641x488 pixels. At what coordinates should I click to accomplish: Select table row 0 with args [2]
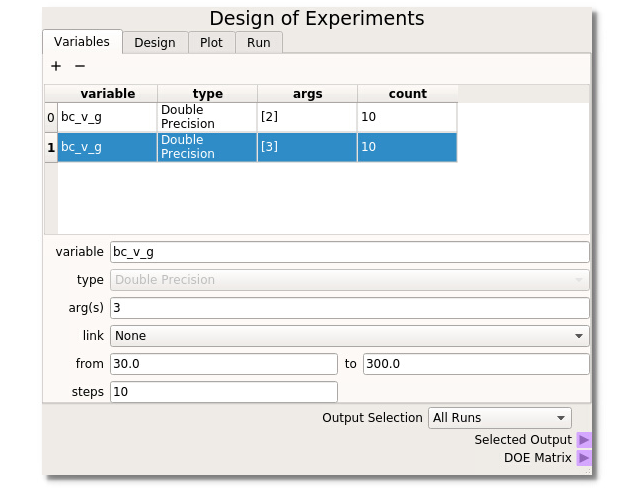point(306,117)
